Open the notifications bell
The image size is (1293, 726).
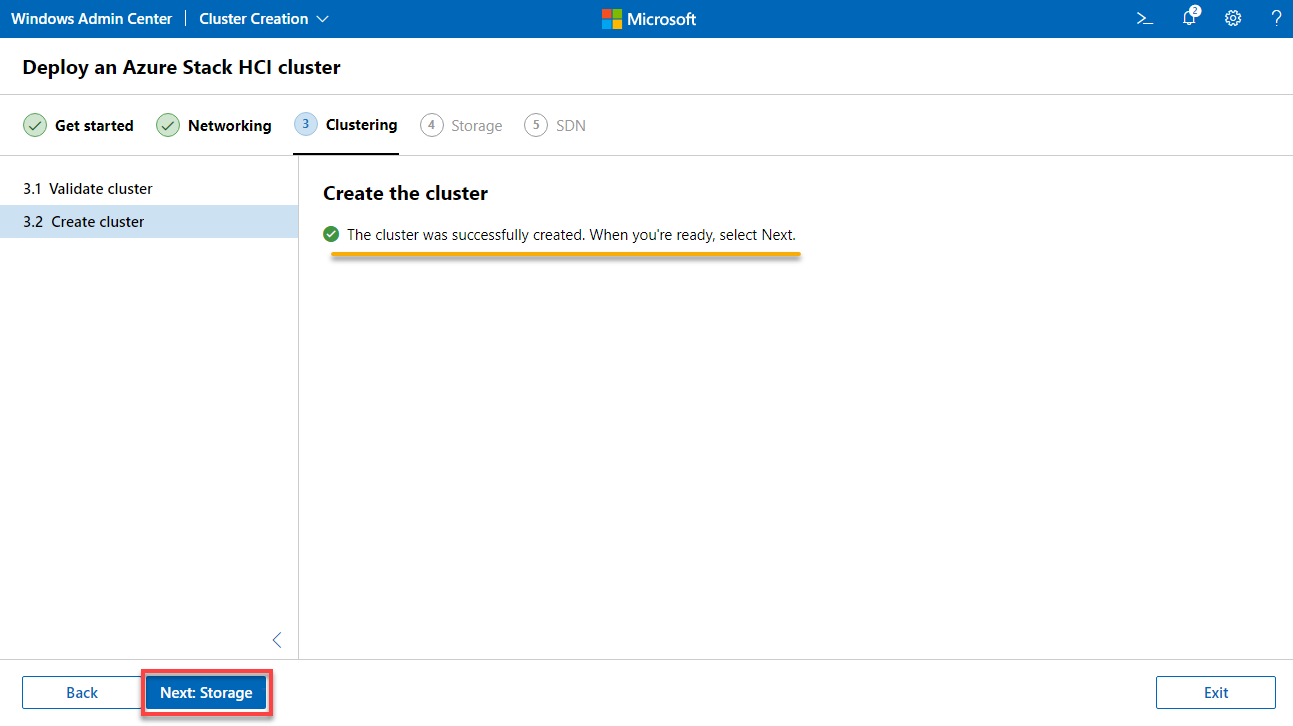1189,17
